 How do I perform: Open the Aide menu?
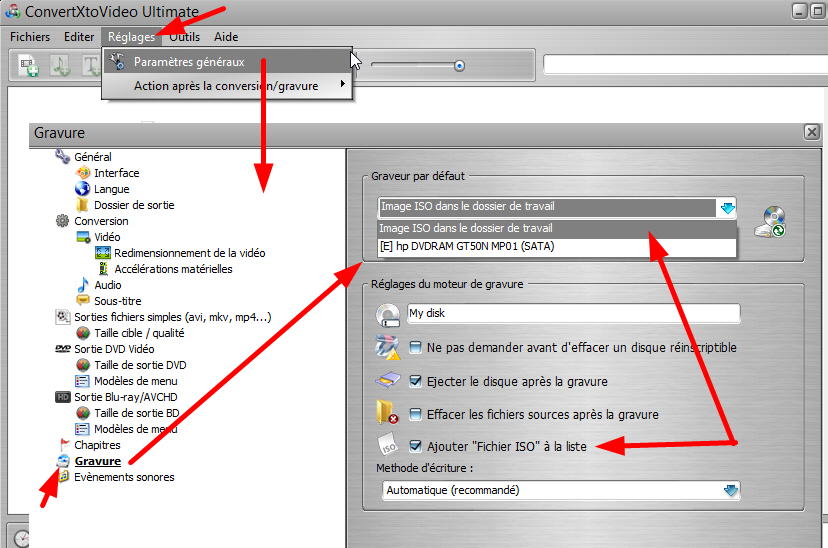click(x=226, y=37)
